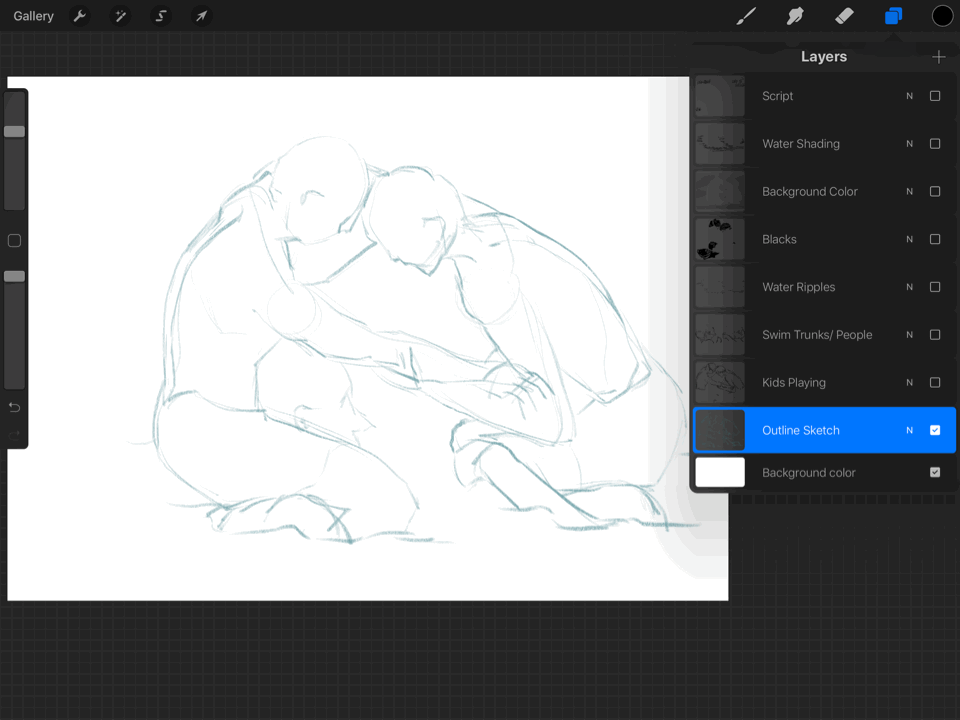Viewport: 960px width, 720px height.
Task: Activate the Transform arrow tool
Action: coord(201,16)
